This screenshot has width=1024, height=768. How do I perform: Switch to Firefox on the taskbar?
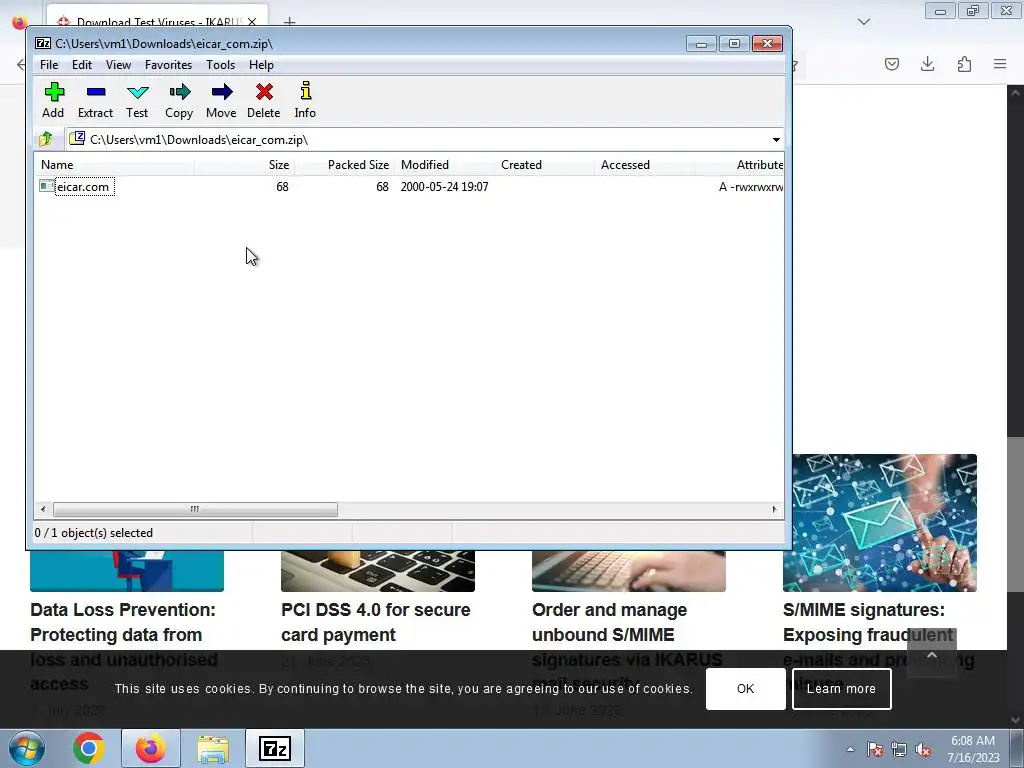(x=150, y=748)
